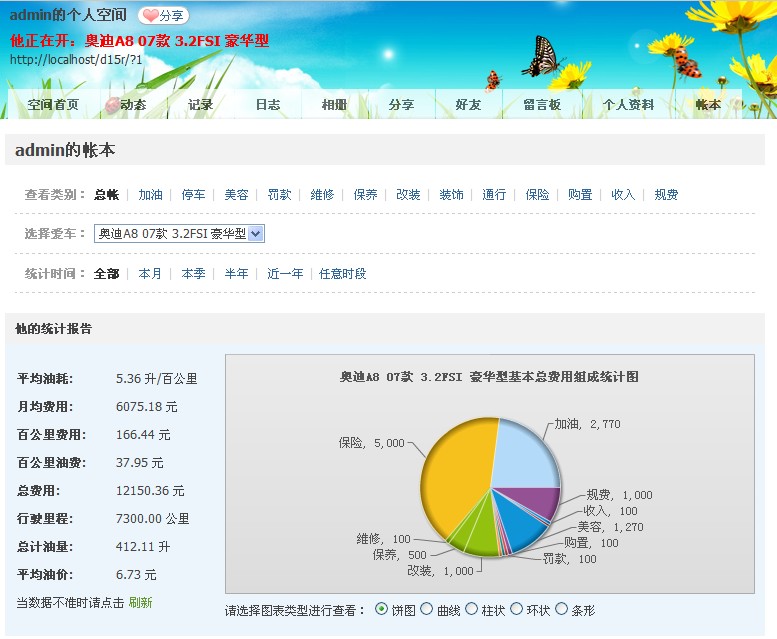Select the 帐本 tab
This screenshot has height=639, width=777.
click(708, 105)
